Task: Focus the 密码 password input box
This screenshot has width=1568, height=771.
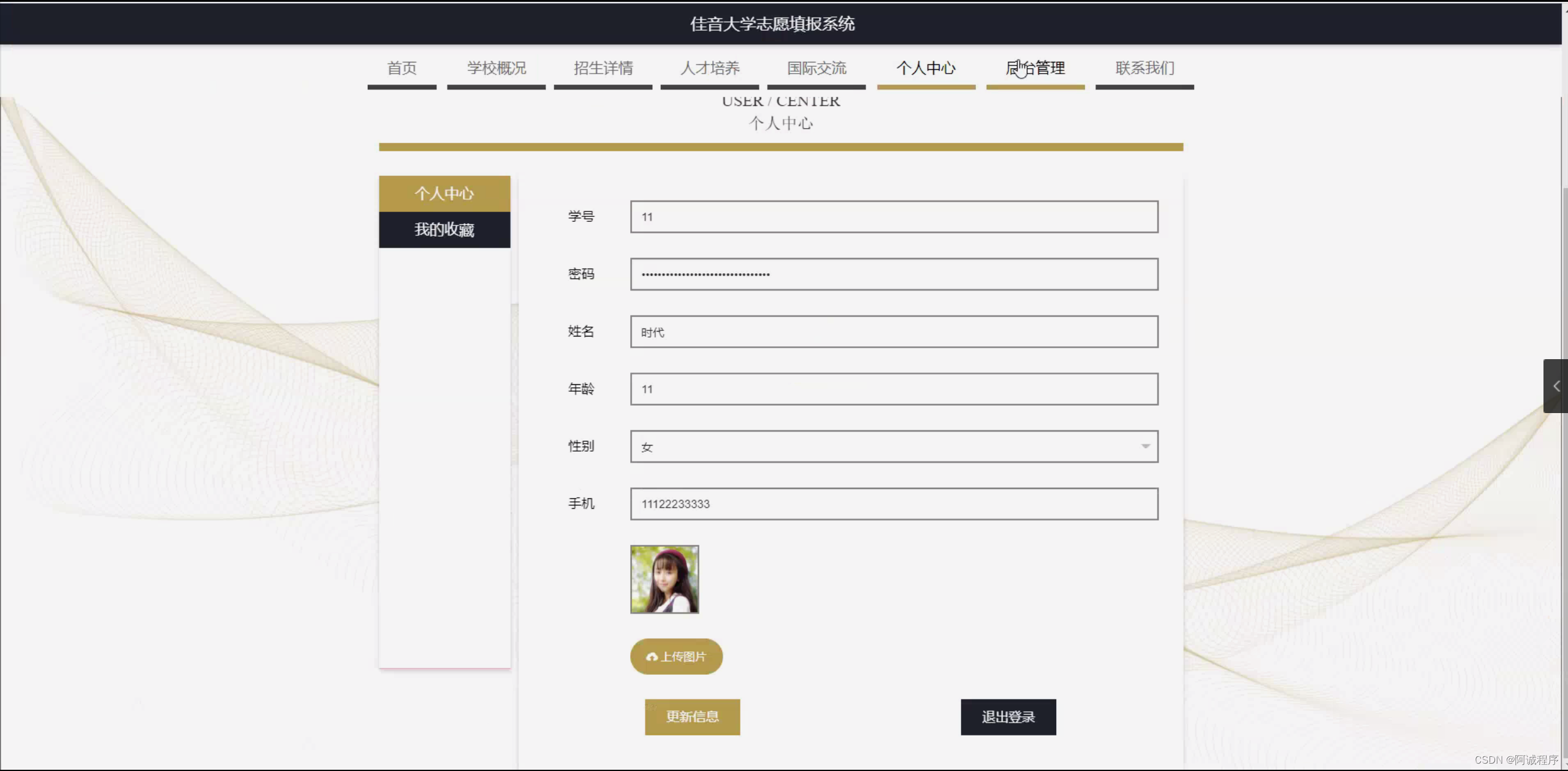Action: [892, 274]
